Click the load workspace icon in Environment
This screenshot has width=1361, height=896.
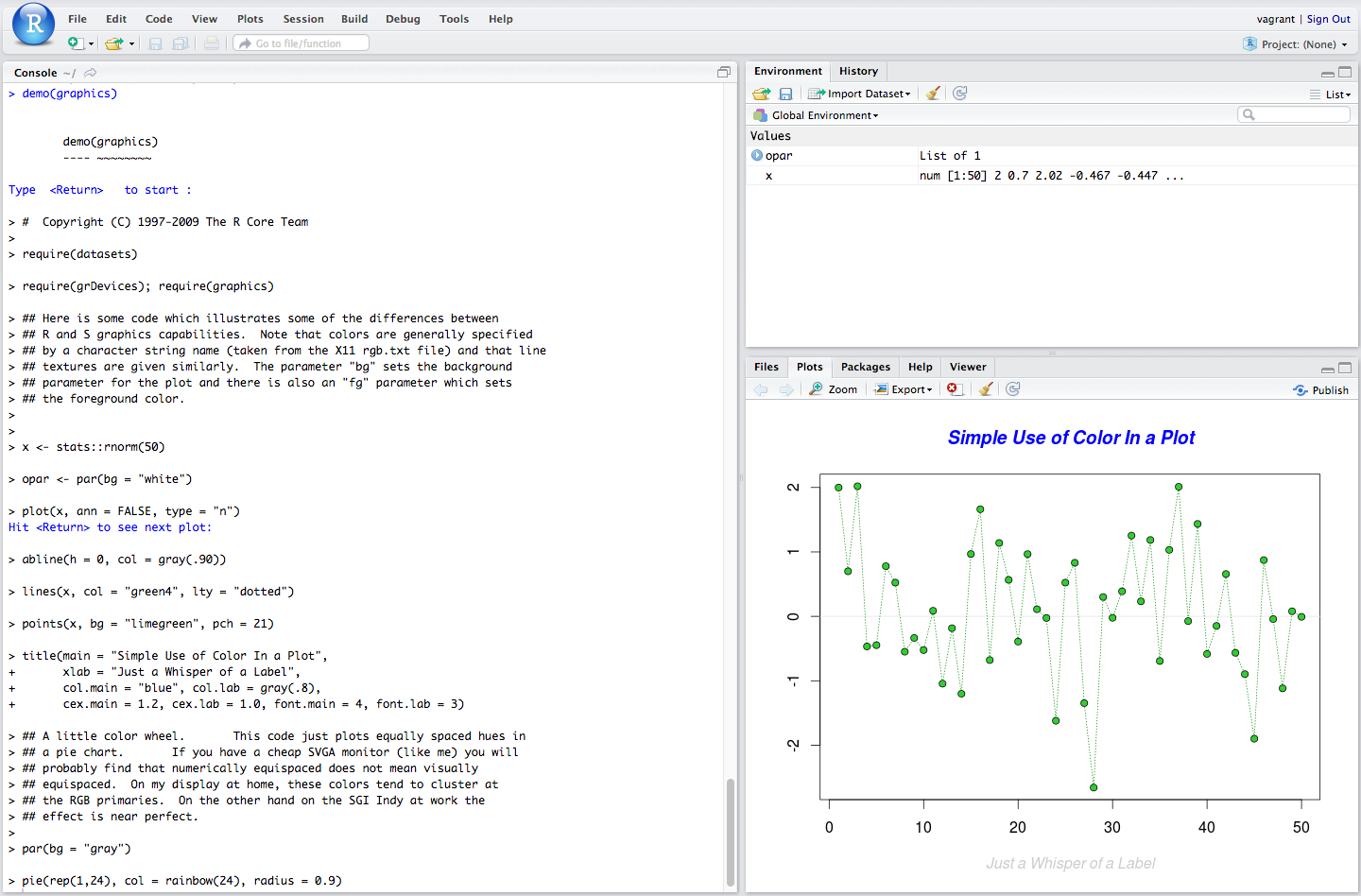[761, 94]
